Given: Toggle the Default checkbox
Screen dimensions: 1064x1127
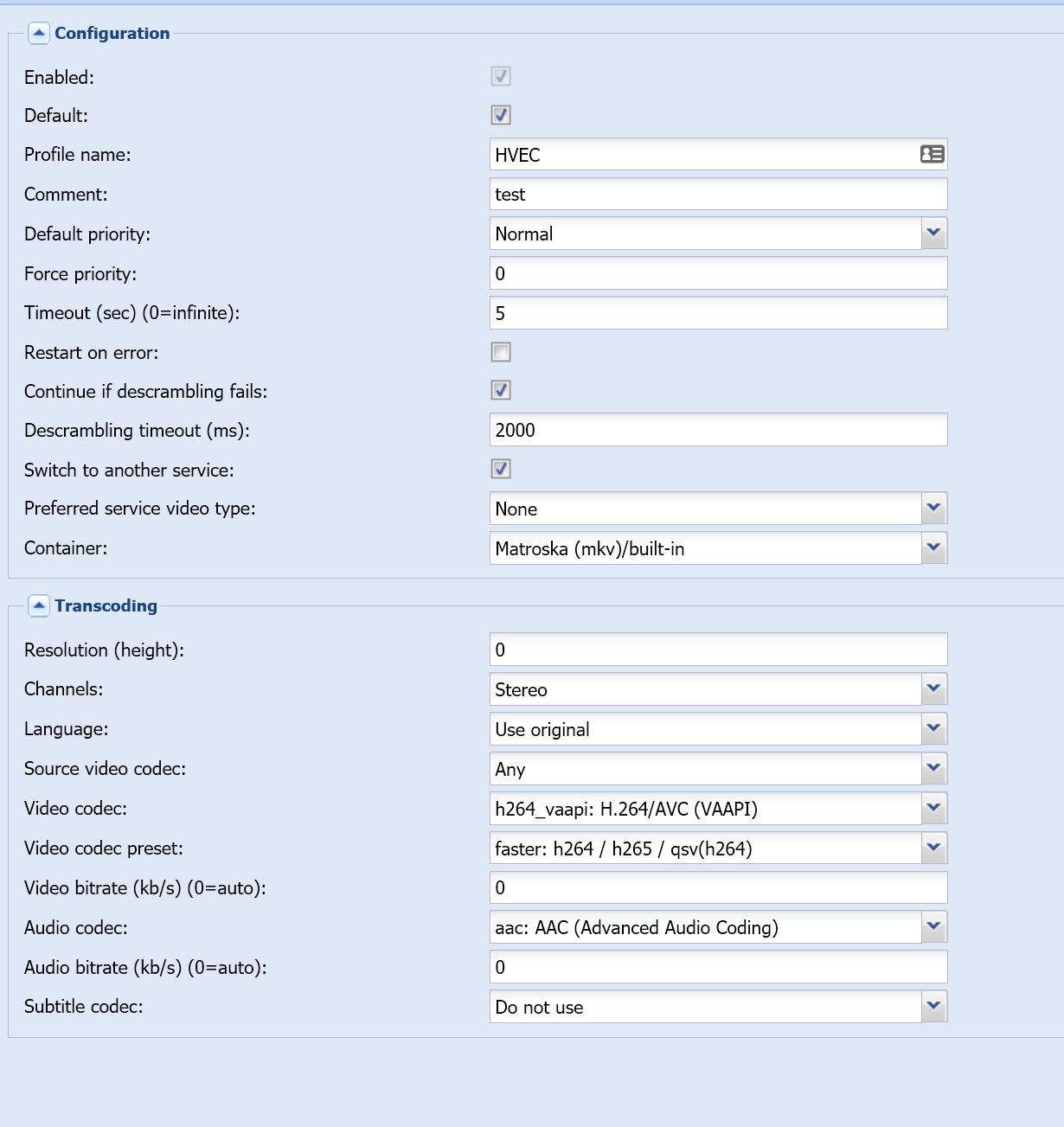Looking at the screenshot, I should click(501, 114).
